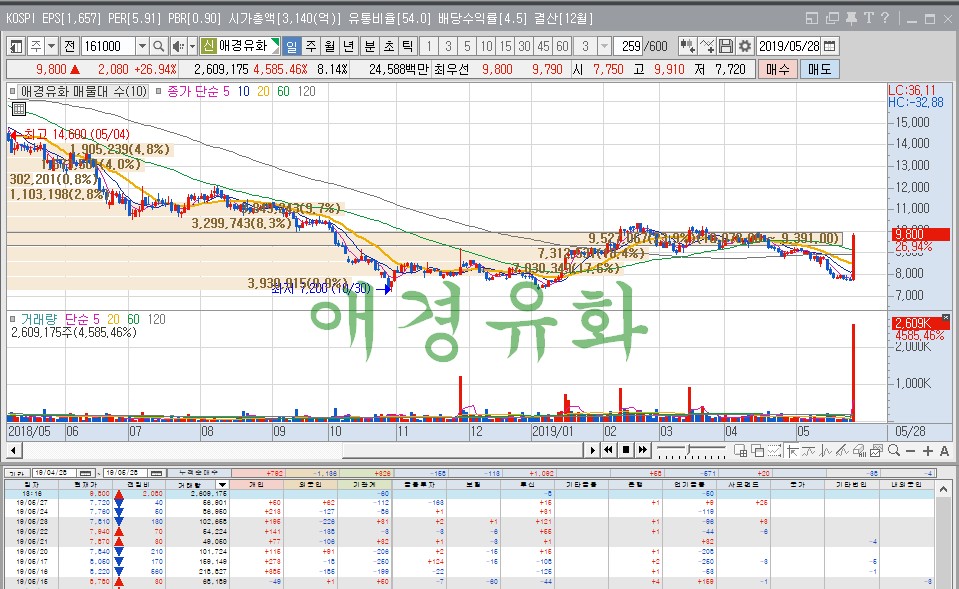Image resolution: width=959 pixels, height=589 pixels.
Task: Expand the stock code 161000 dropdown
Action: click(142, 46)
